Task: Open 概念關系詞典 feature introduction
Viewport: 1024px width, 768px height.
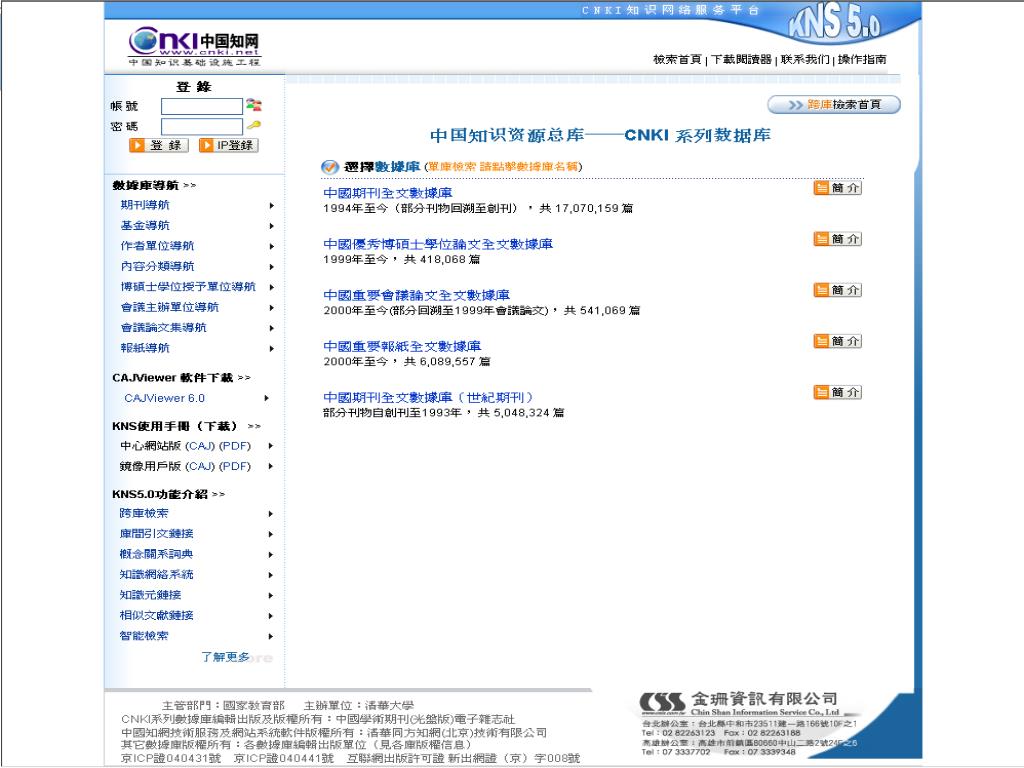Action: 156,554
